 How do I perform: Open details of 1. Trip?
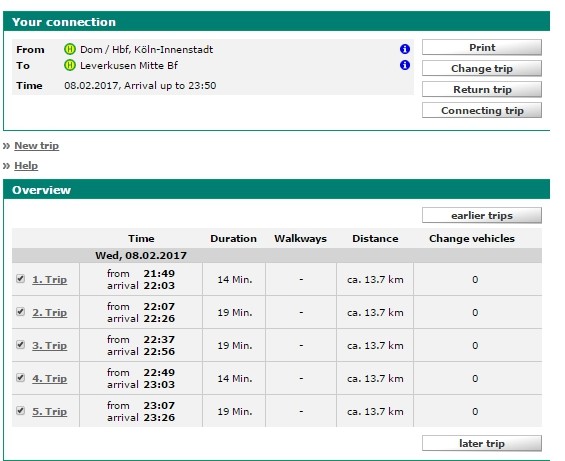click(x=50, y=279)
